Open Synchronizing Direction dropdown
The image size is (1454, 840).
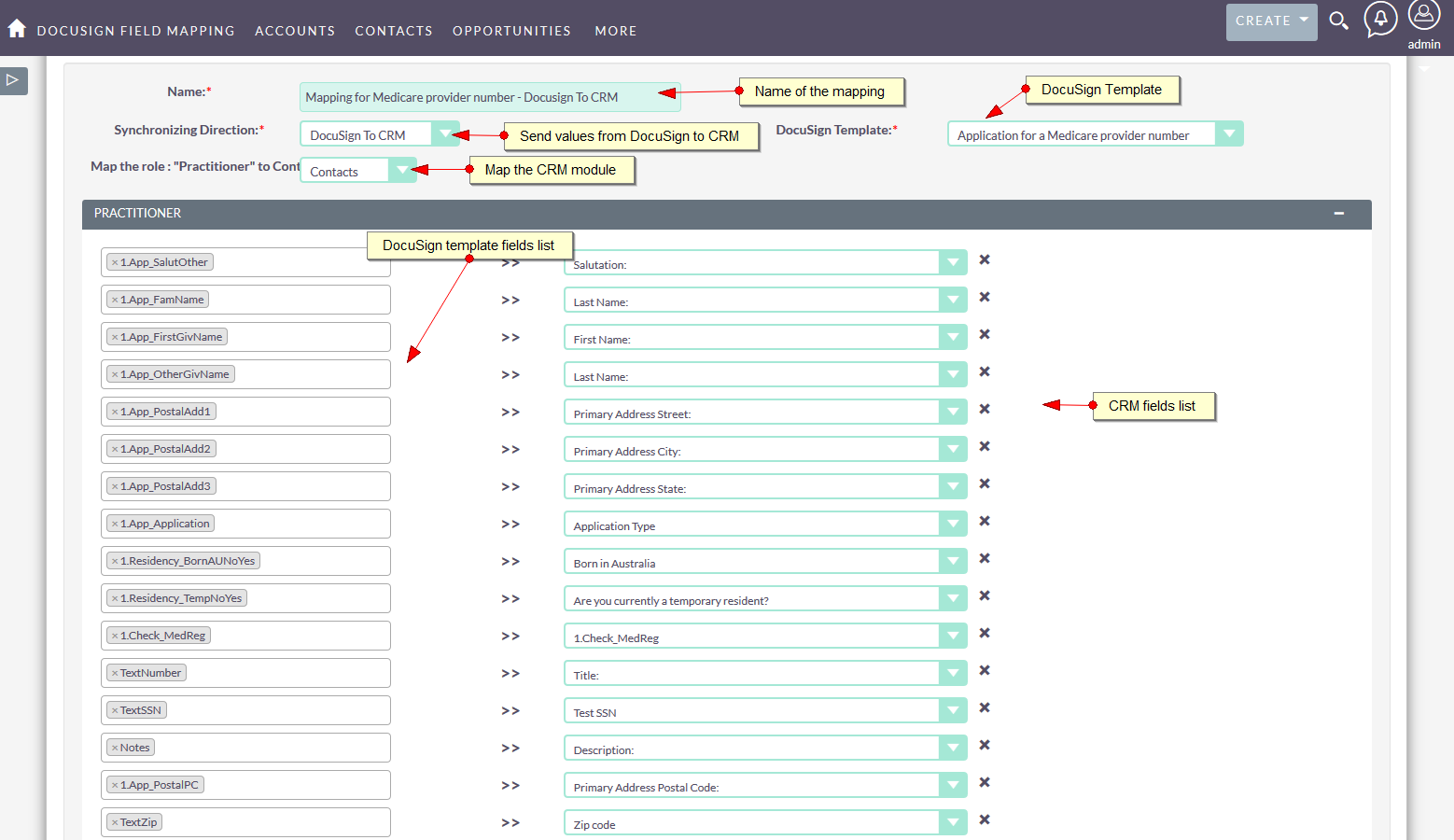pyautogui.click(x=380, y=134)
